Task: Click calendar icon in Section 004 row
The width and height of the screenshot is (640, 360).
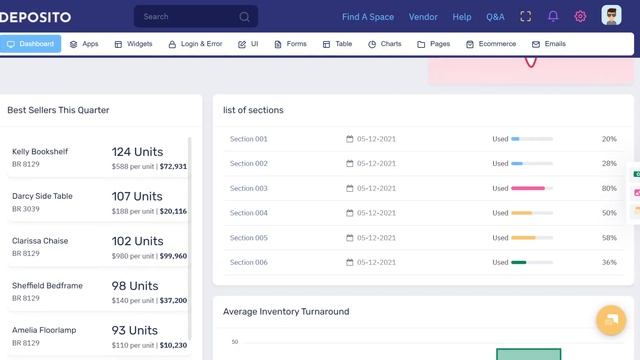Action: (349, 213)
